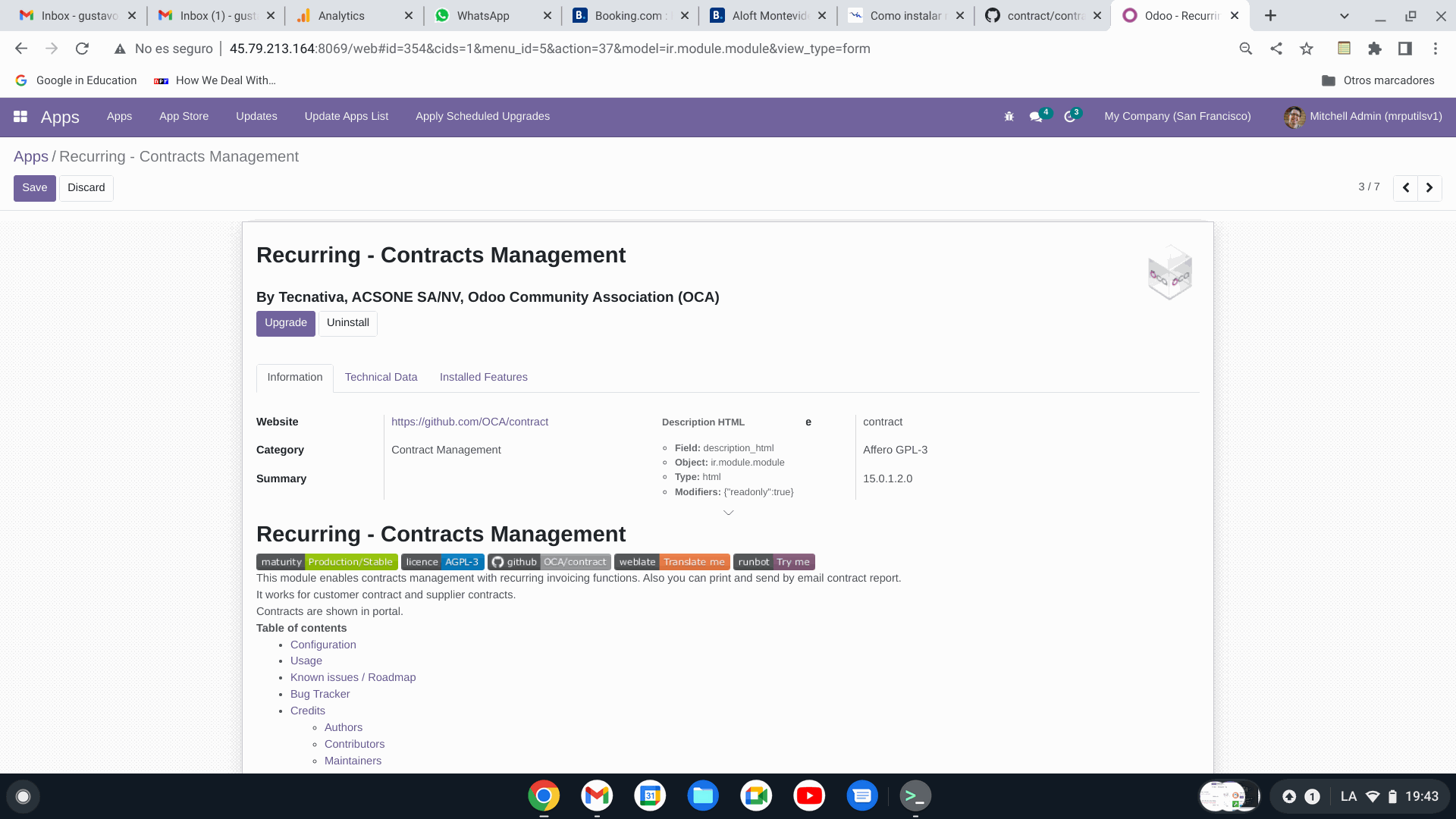Open Mitchell Admin user menu

(1363, 117)
